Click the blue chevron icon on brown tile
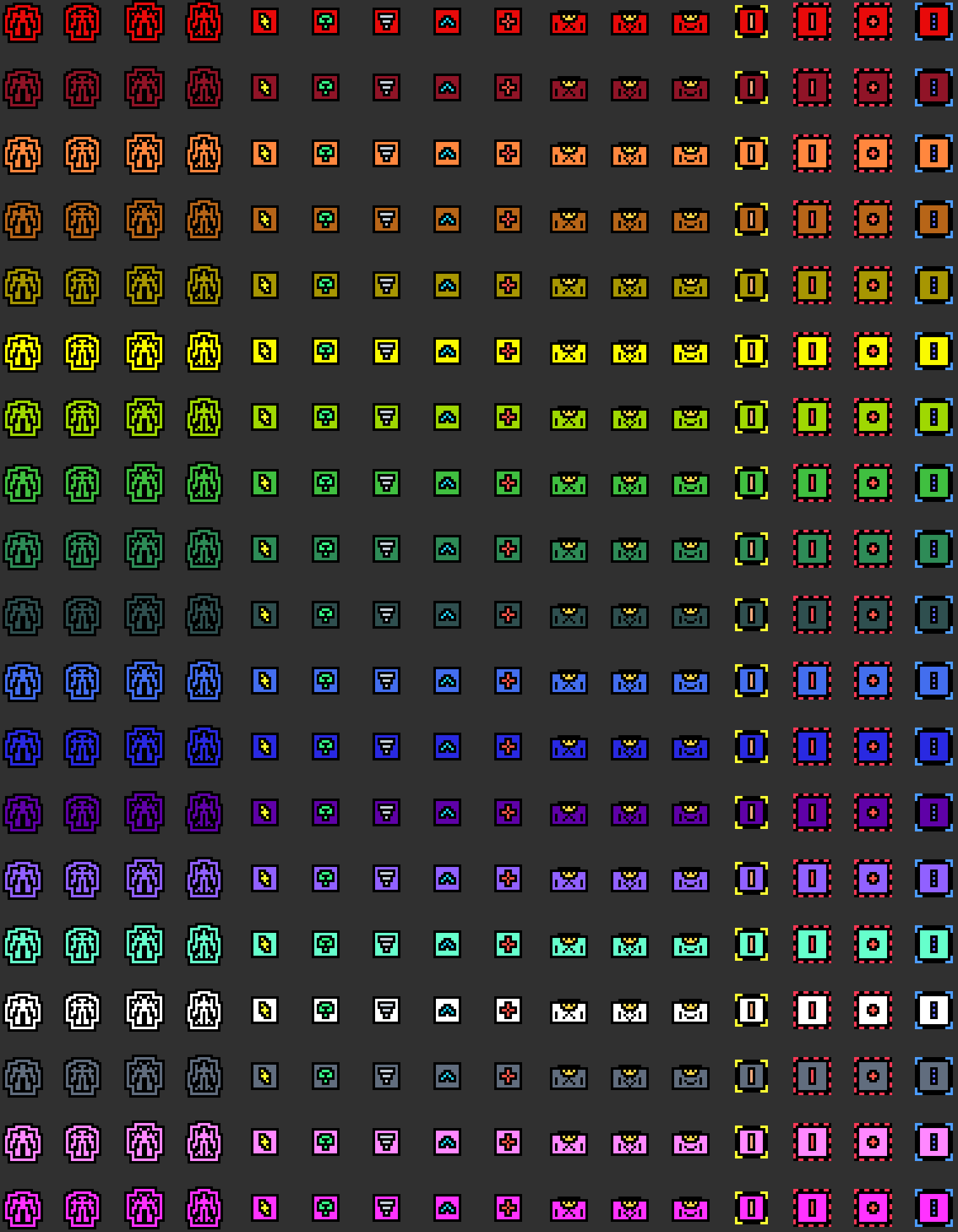The image size is (958, 1232). pyautogui.click(x=447, y=220)
